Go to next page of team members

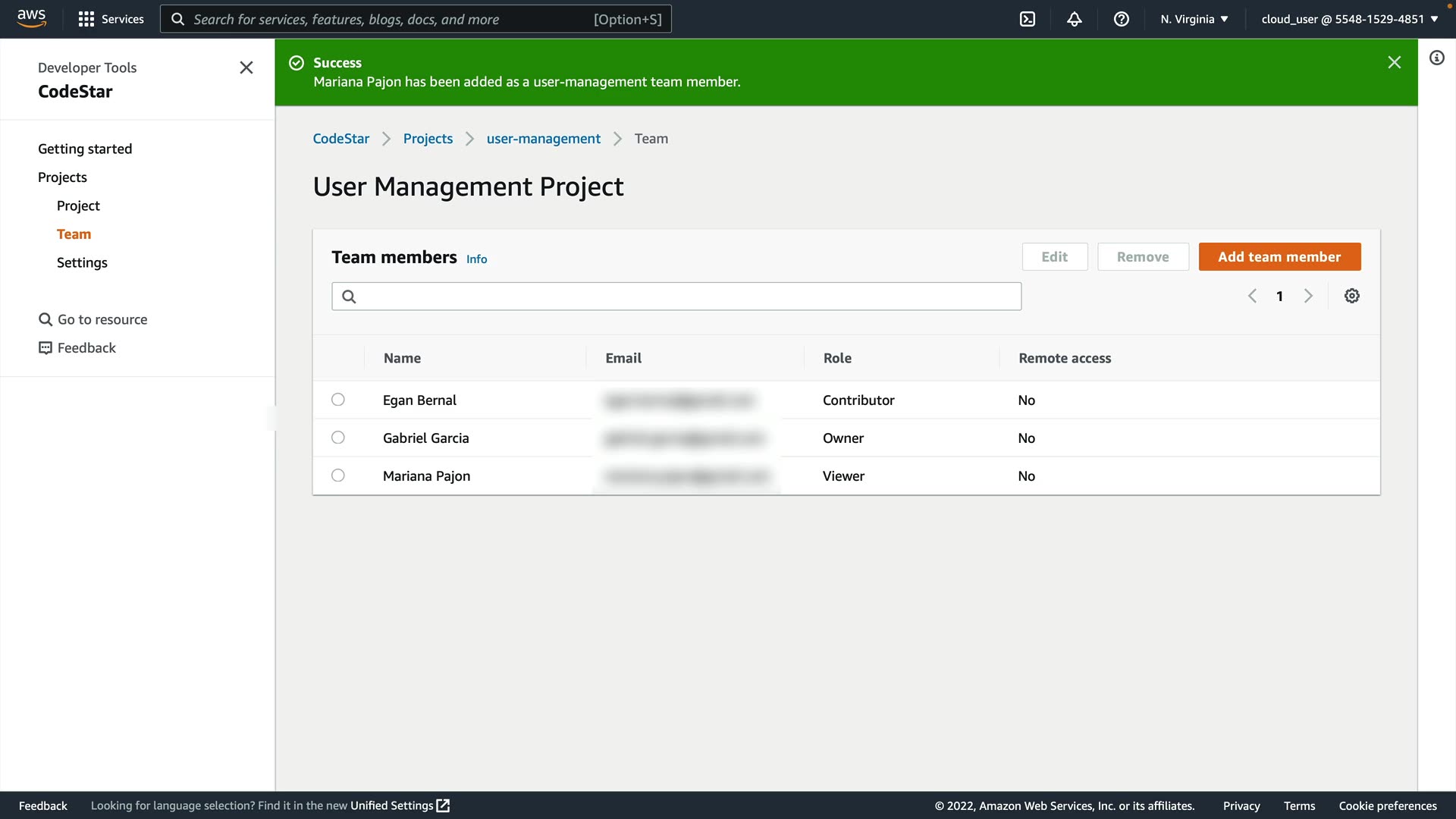[x=1308, y=296]
